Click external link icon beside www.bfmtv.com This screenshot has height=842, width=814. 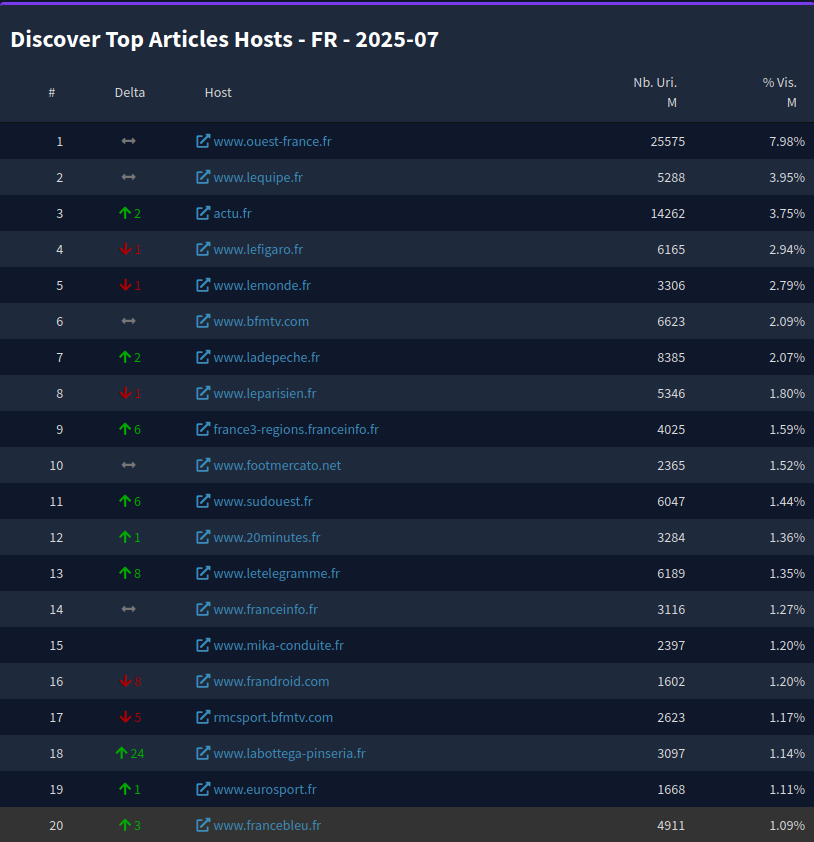click(202, 321)
